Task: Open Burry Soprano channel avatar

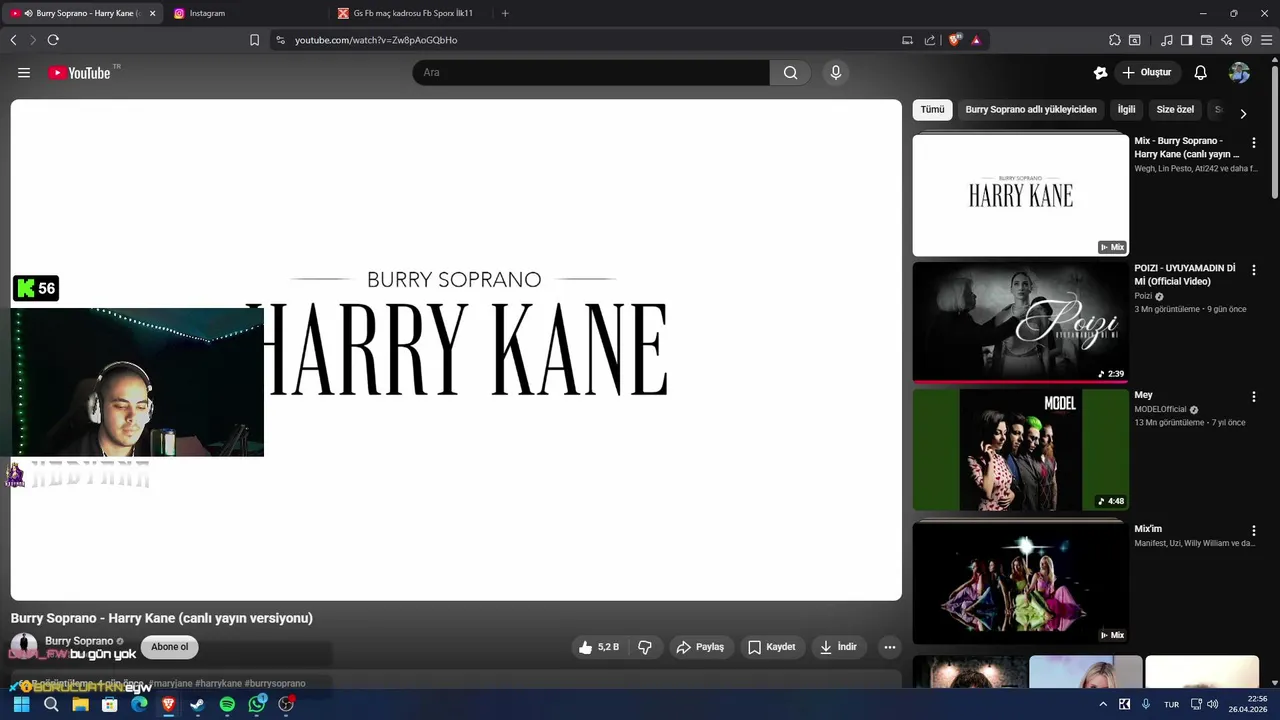Action: [x=24, y=647]
